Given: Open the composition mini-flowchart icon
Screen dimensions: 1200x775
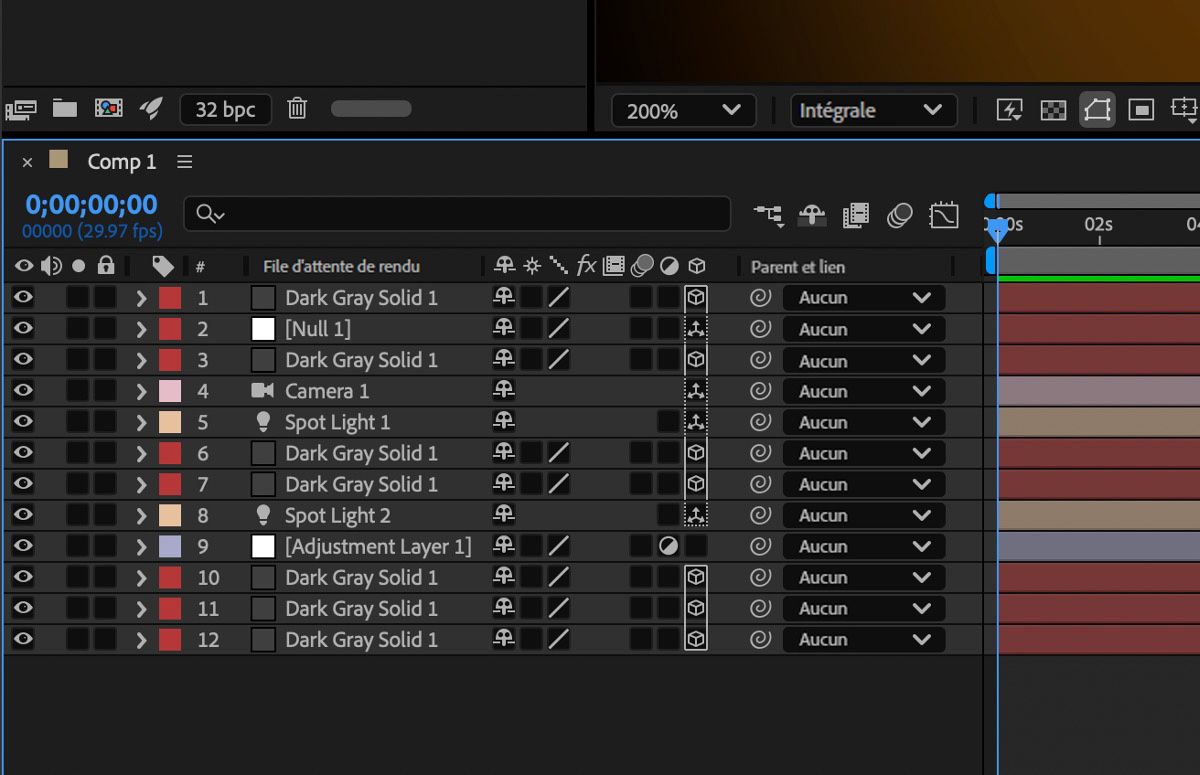Looking at the screenshot, I should coord(768,214).
